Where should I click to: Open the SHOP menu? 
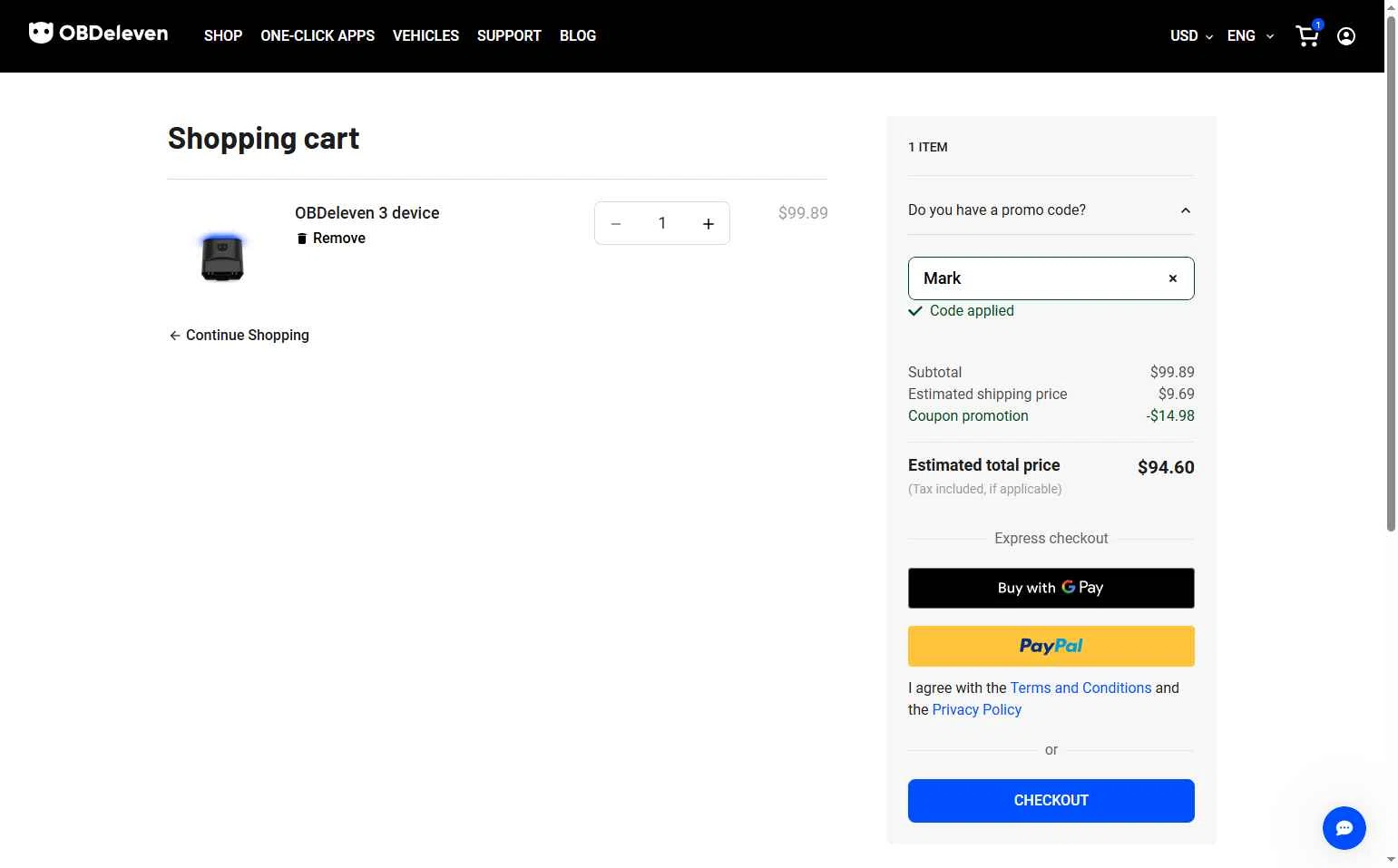point(223,36)
